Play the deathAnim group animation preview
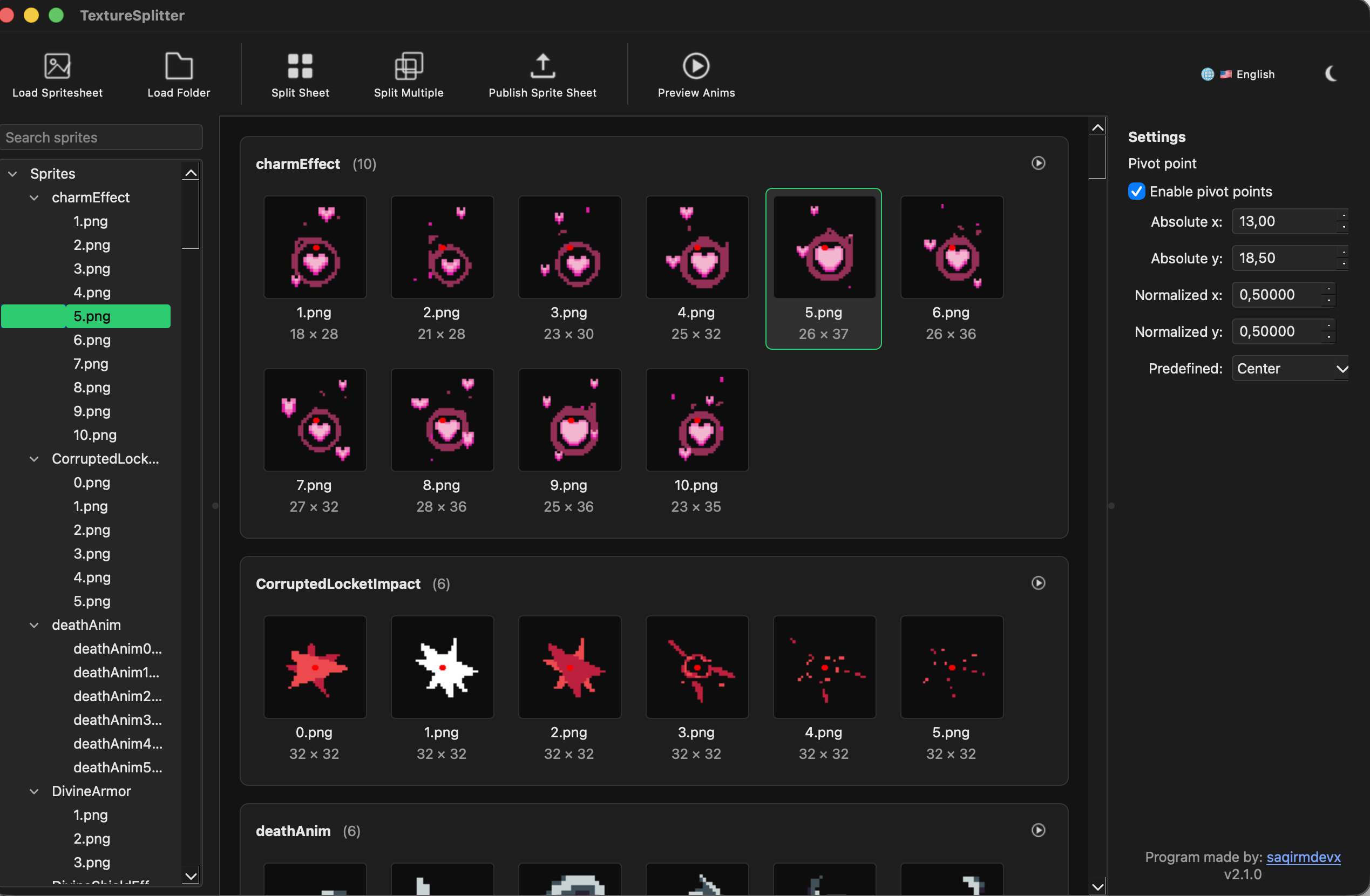The image size is (1370, 896). click(x=1038, y=830)
